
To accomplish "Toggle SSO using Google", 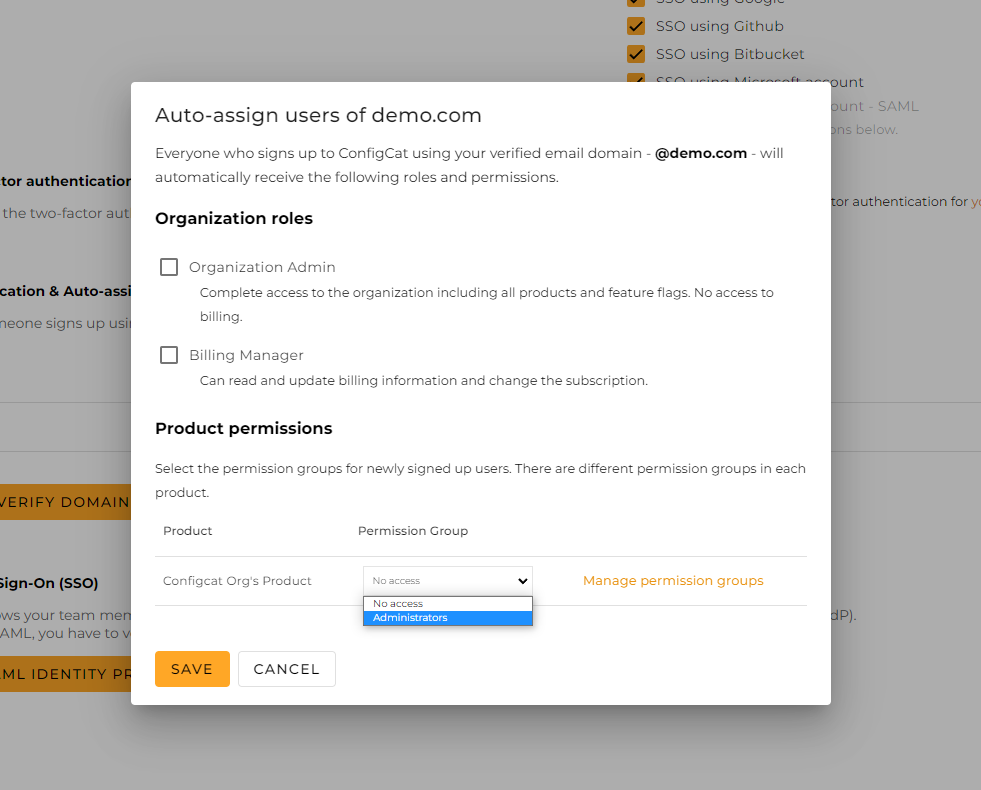I will pyautogui.click(x=636, y=2).
